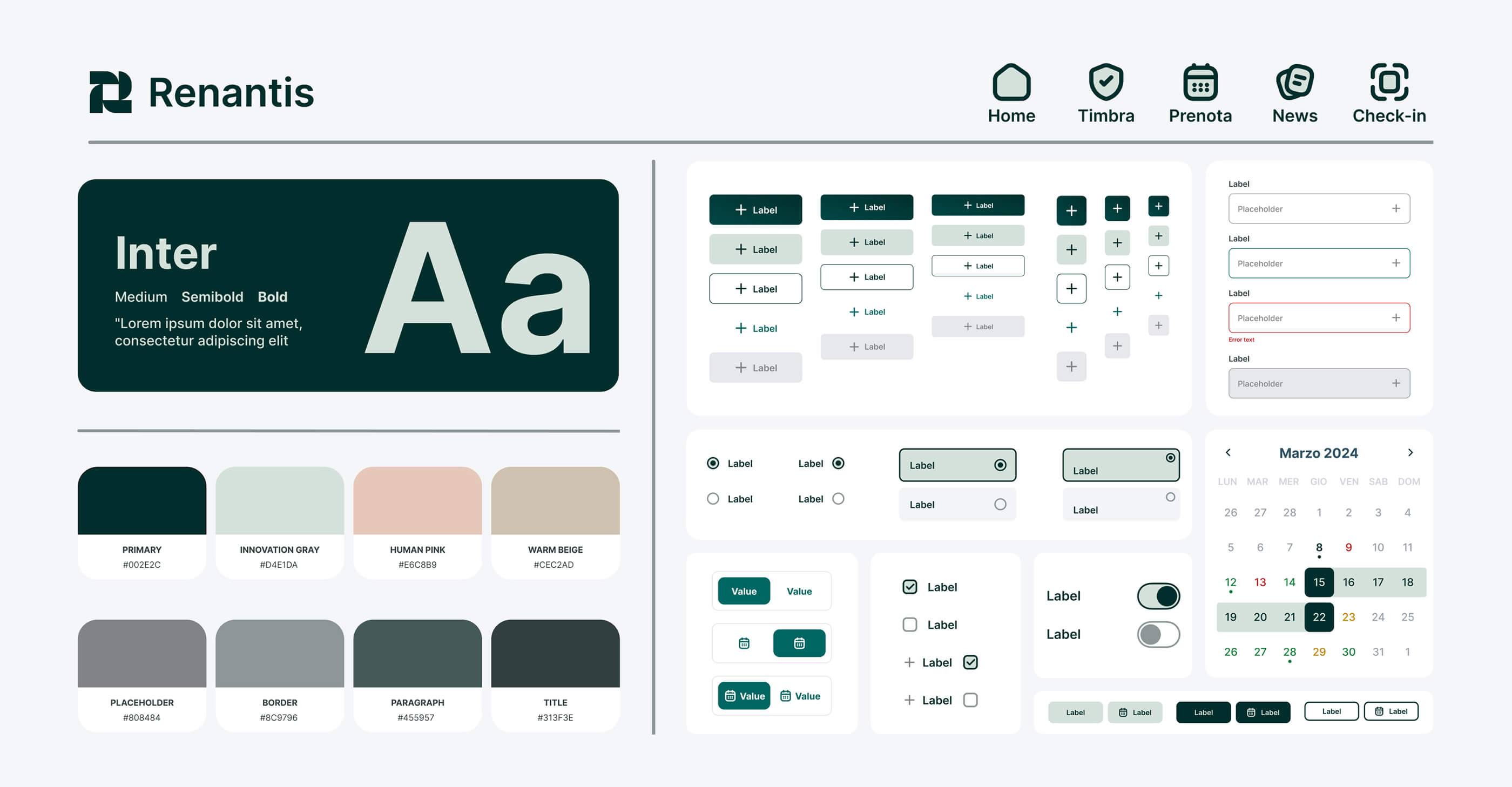Select the unselected radio right of Label
The width and height of the screenshot is (1512, 787).
(x=838, y=499)
